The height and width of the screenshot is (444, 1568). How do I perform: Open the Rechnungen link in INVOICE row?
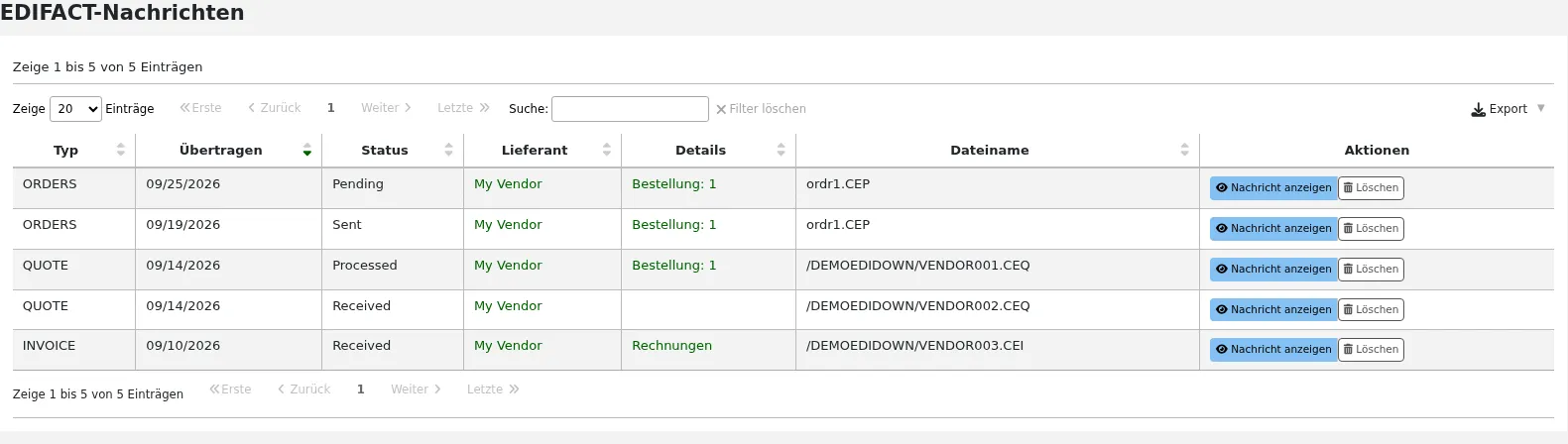pos(671,346)
